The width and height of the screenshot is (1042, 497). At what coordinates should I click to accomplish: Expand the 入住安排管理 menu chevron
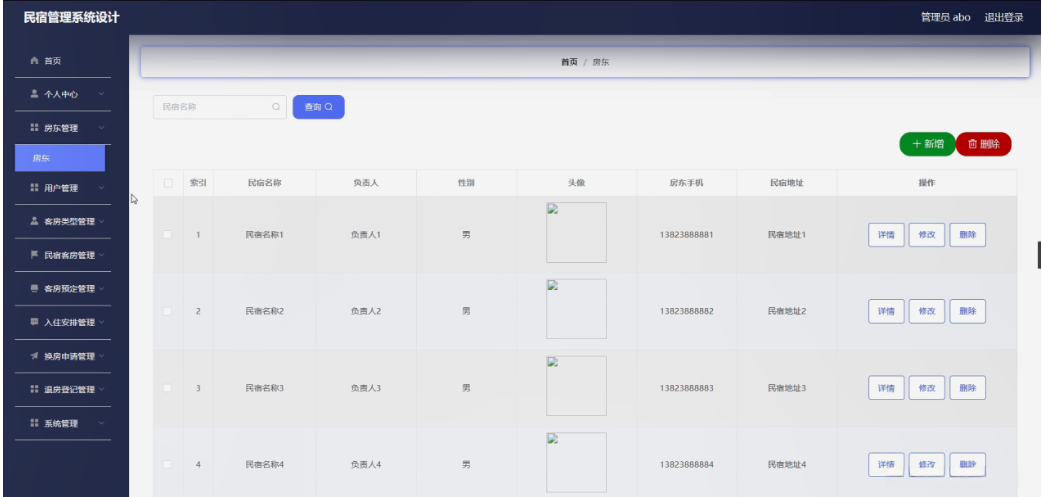tap(102, 322)
